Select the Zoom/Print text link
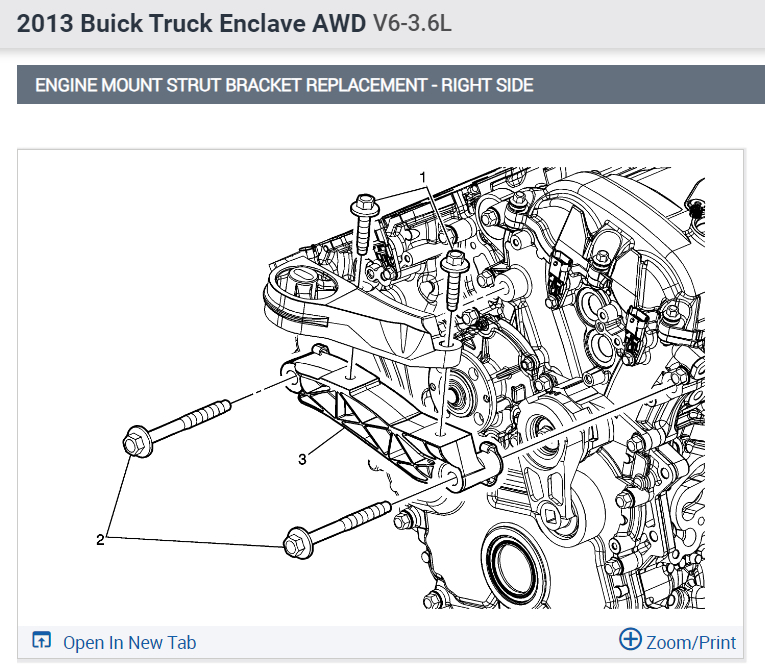 point(691,643)
